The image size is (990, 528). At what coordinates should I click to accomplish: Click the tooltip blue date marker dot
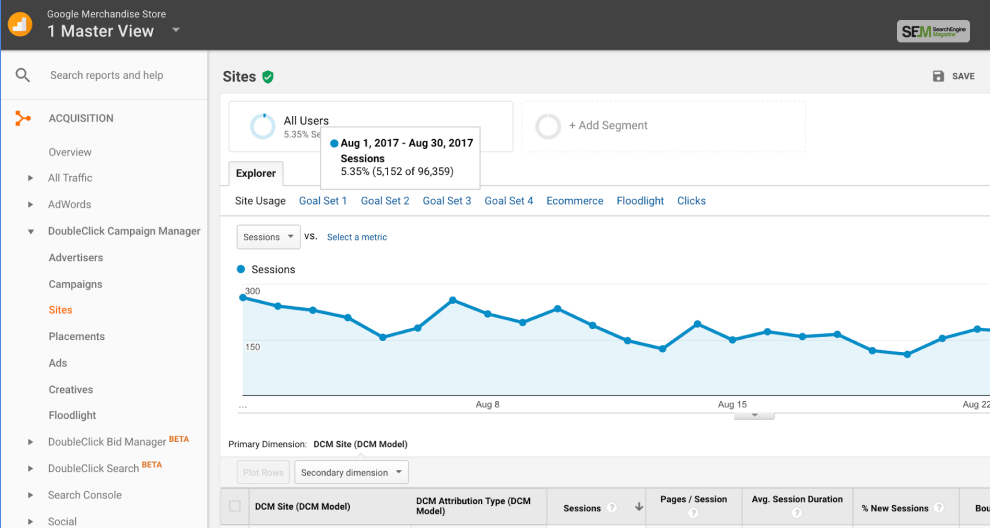tap(334, 143)
